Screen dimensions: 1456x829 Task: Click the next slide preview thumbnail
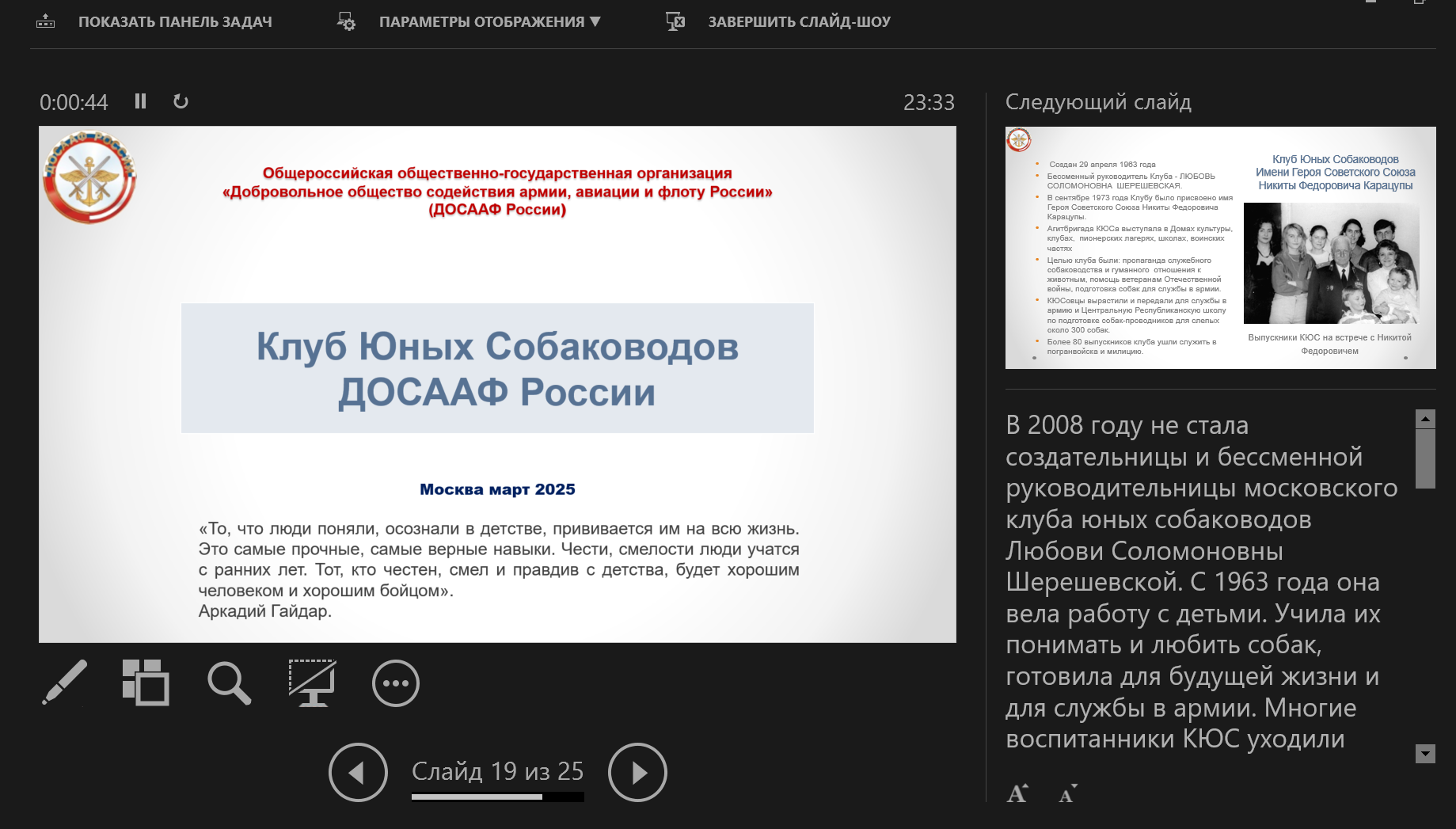tap(1220, 248)
